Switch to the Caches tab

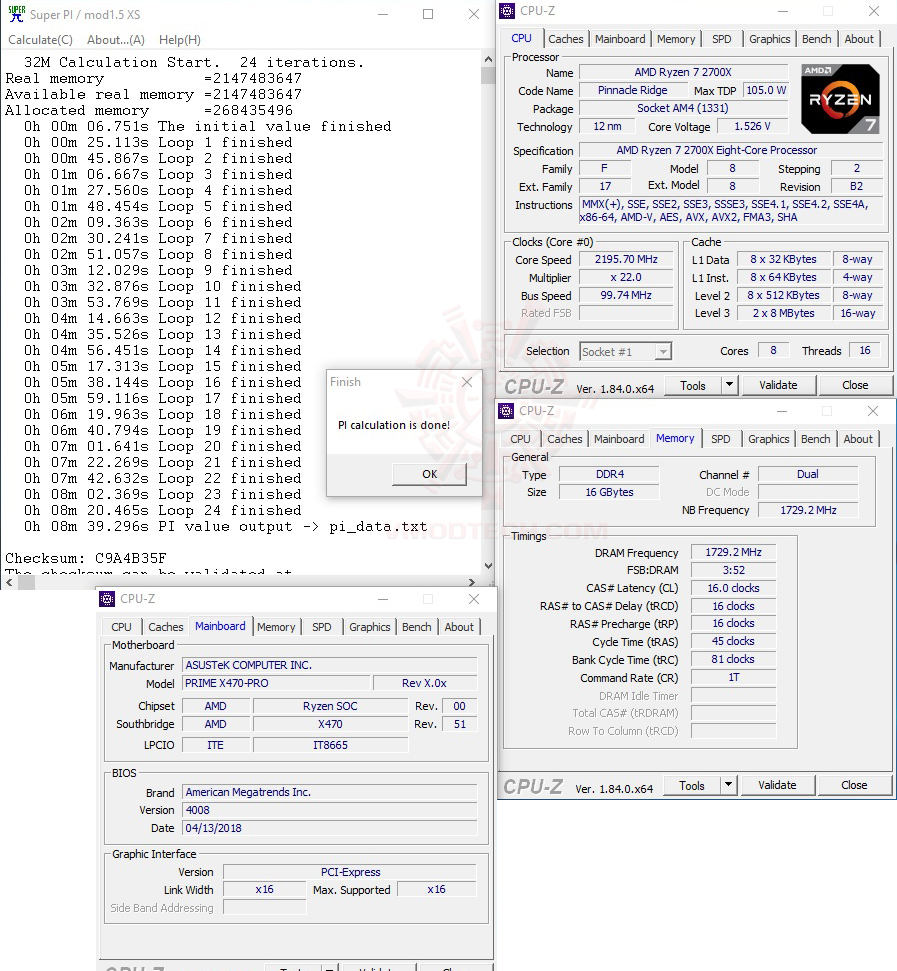[x=566, y=38]
